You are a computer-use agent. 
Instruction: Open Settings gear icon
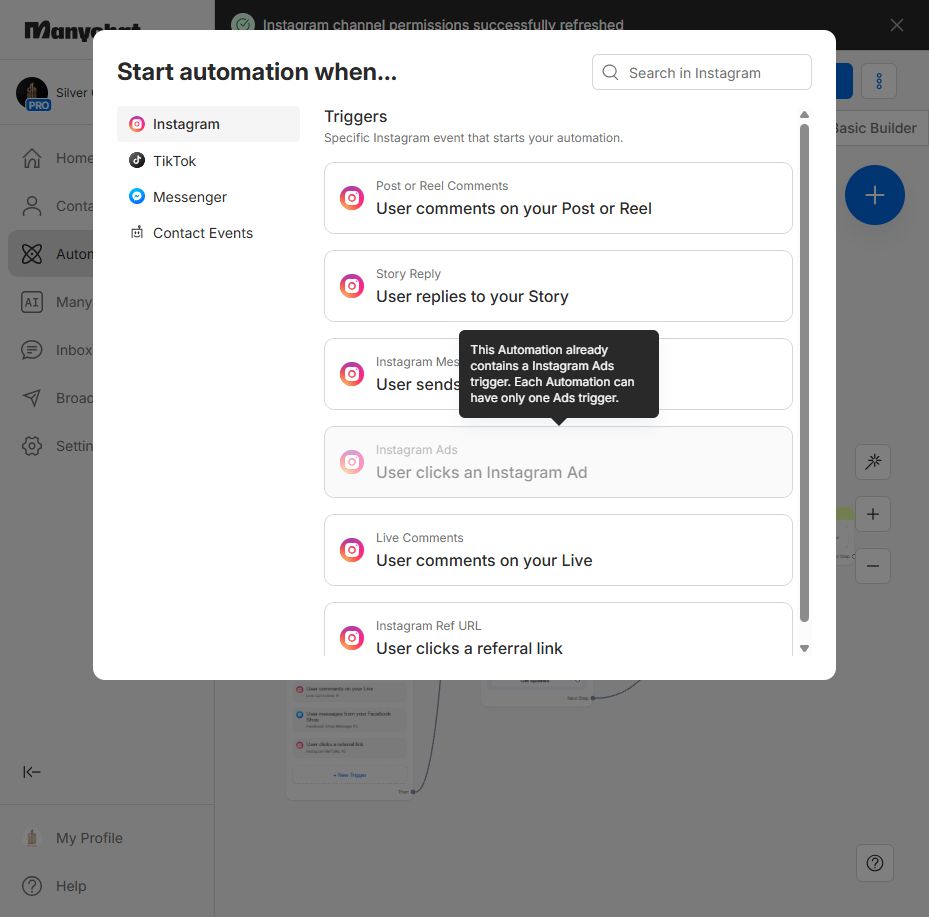32,446
